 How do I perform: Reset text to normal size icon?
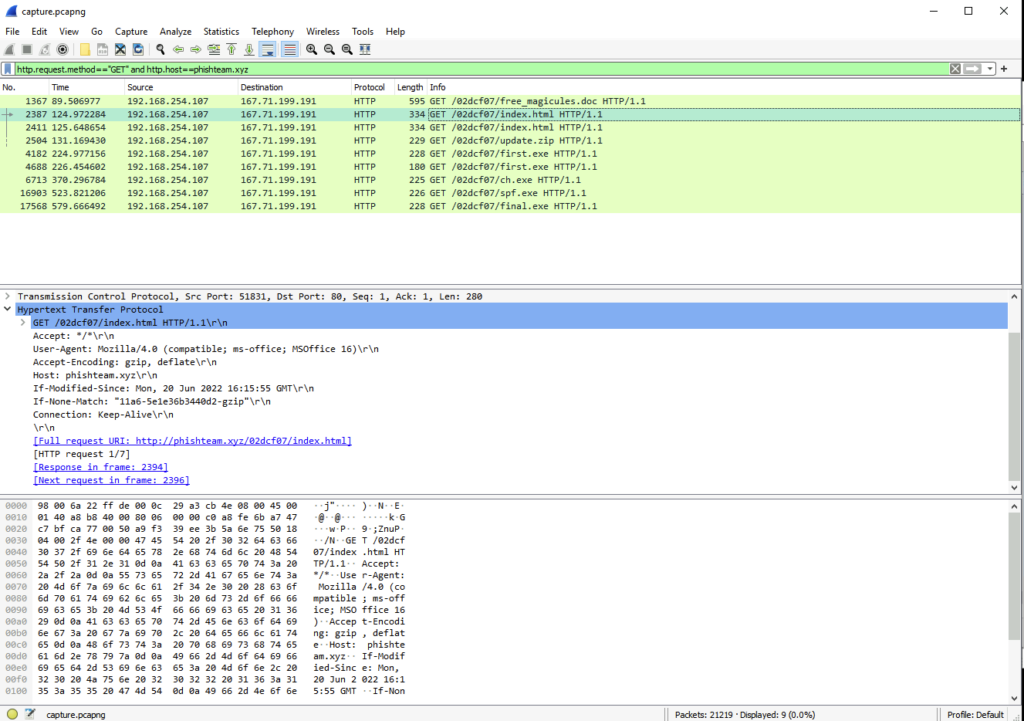[347, 50]
